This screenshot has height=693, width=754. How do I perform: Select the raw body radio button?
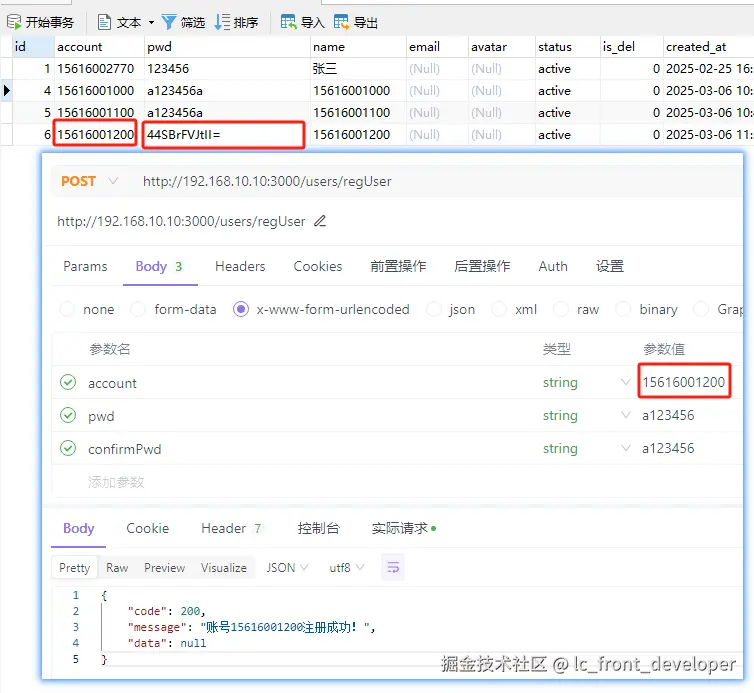[x=561, y=309]
